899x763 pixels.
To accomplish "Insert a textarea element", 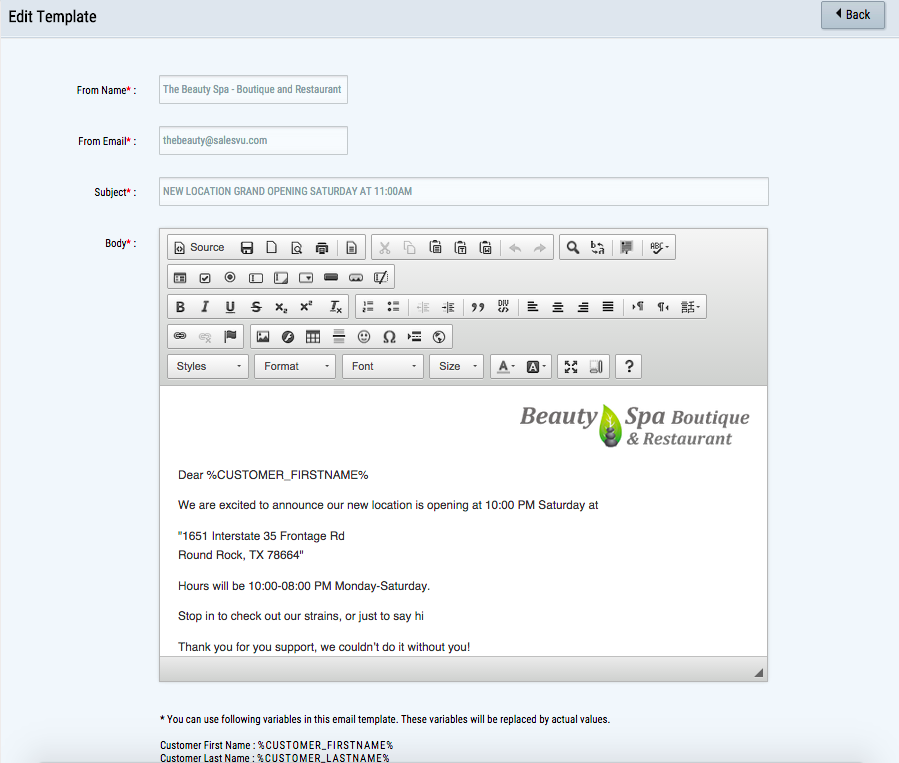I will tap(281, 278).
